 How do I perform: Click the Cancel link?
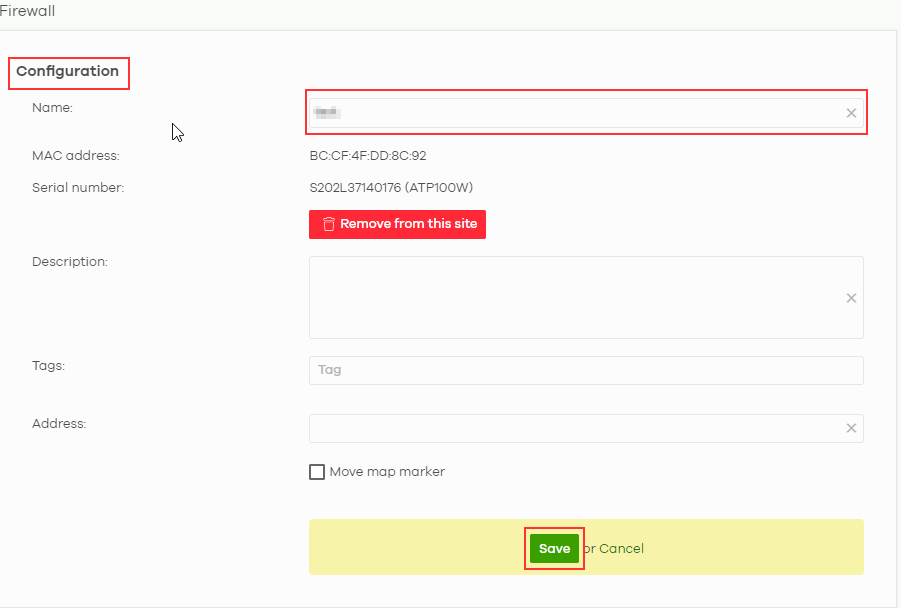(621, 548)
